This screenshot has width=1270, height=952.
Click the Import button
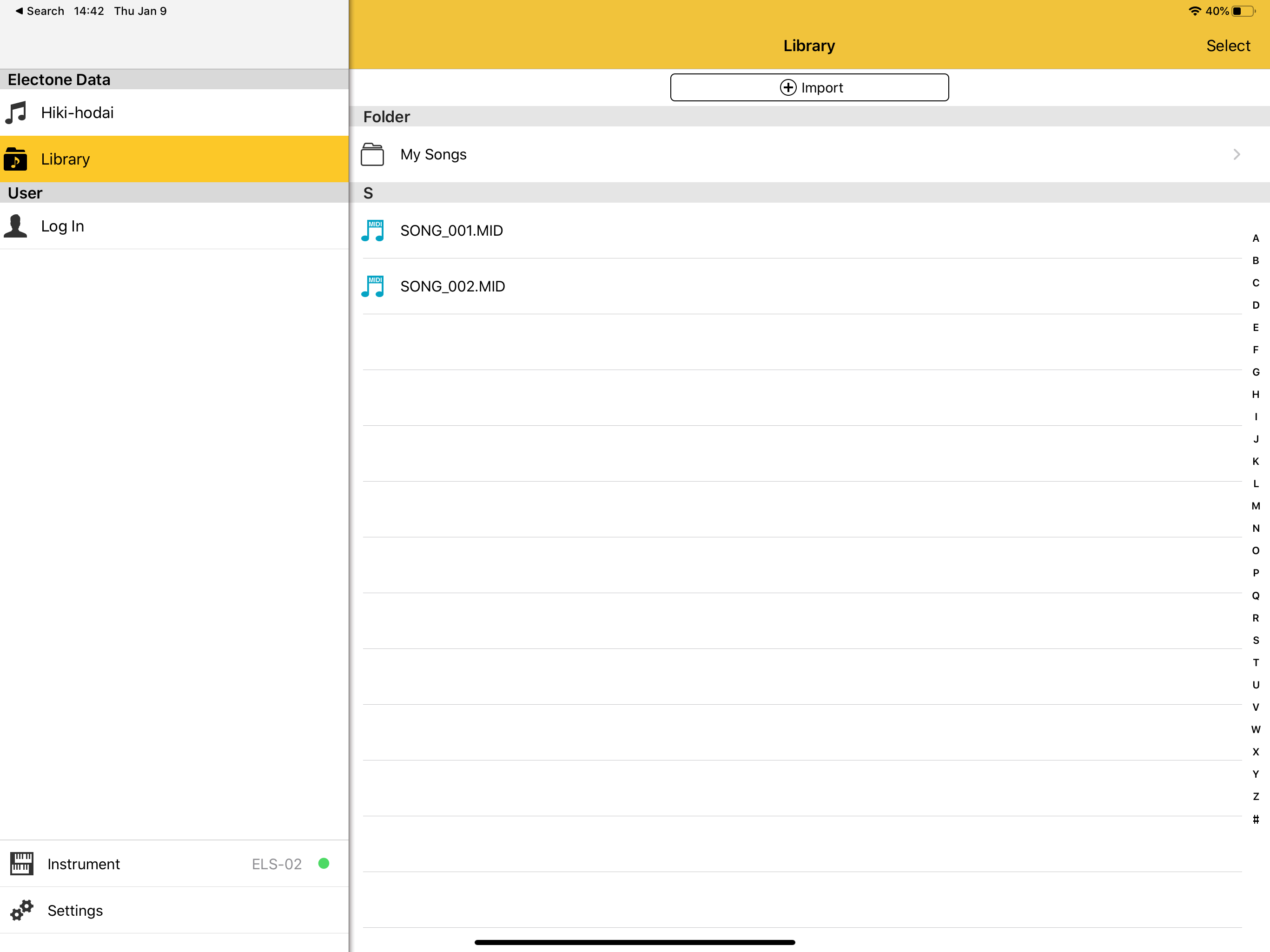[809, 87]
